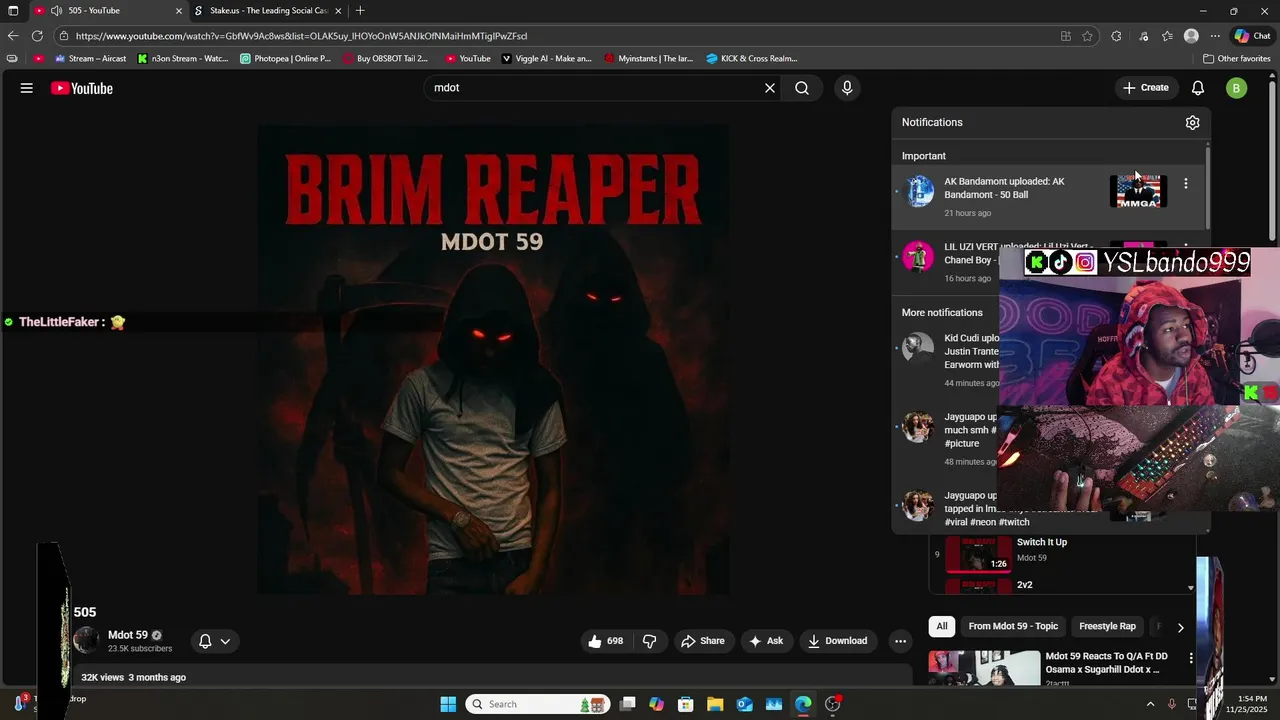The height and width of the screenshot is (720, 1280).
Task: Play 2v2 from the playlist
Action: coord(1025,585)
